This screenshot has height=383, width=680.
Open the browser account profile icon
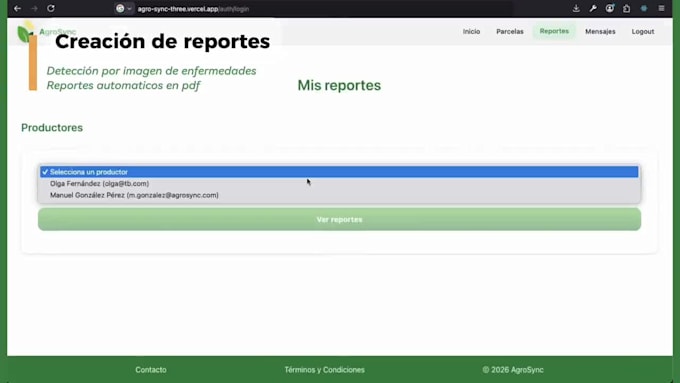610,8
